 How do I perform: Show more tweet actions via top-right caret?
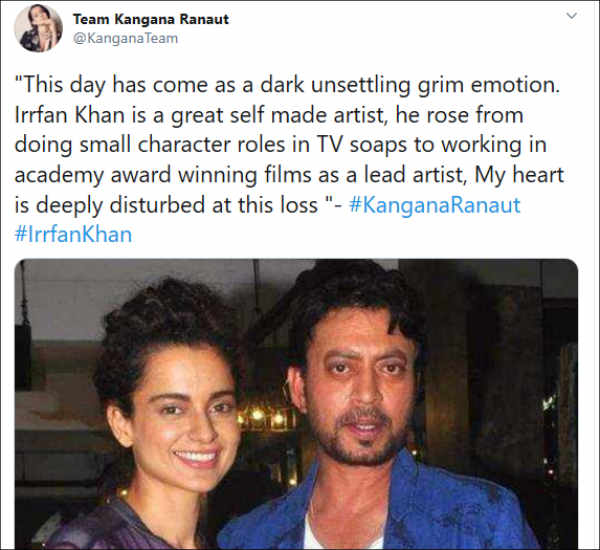pyautogui.click(x=571, y=16)
